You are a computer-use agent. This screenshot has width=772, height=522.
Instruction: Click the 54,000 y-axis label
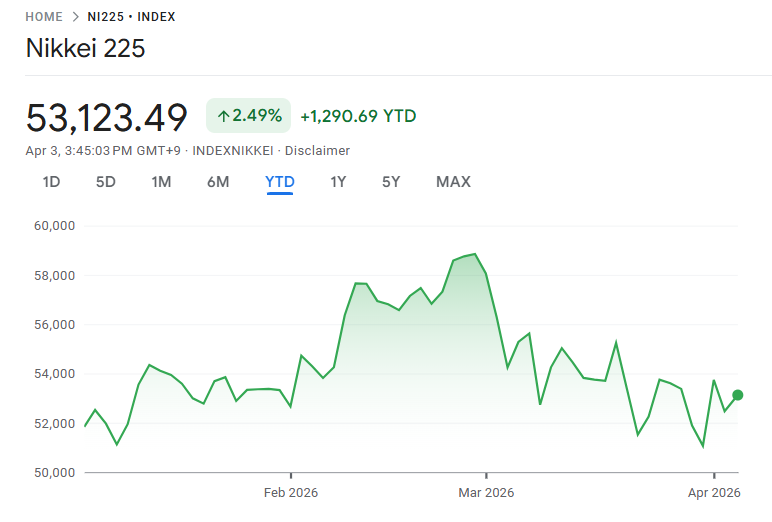(x=54, y=374)
